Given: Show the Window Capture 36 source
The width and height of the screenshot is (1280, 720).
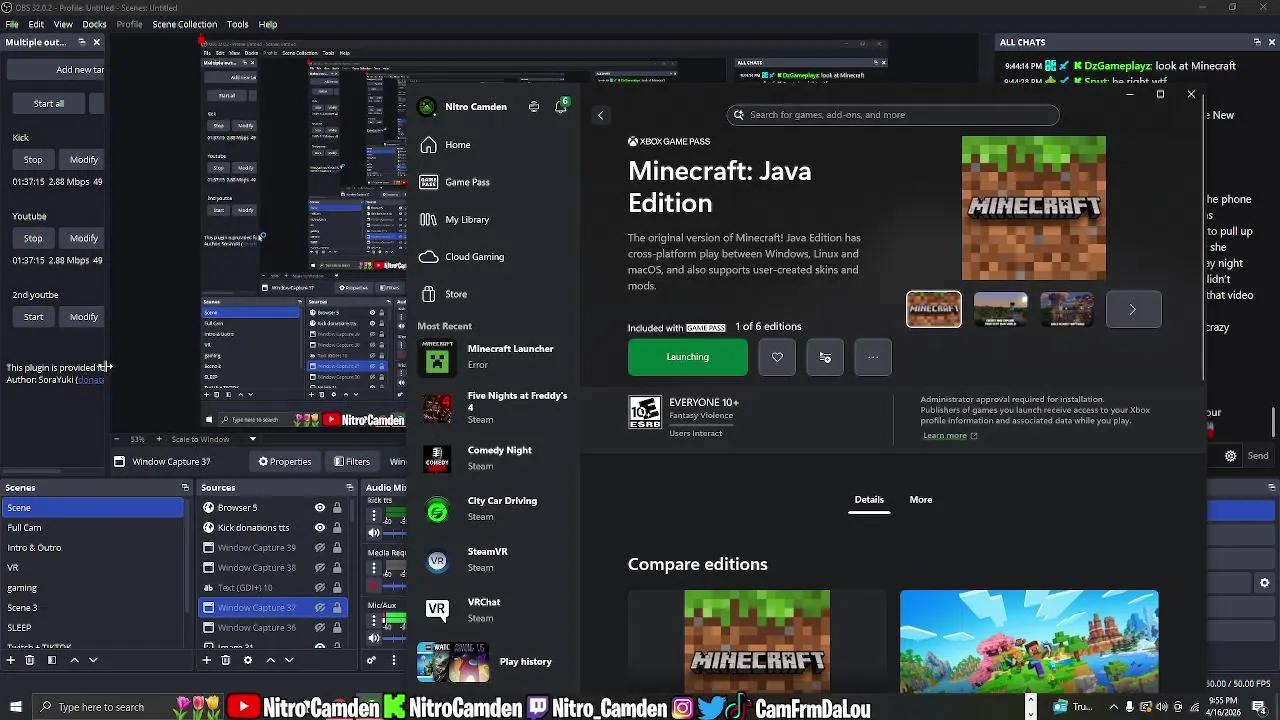Looking at the screenshot, I should pyautogui.click(x=320, y=628).
